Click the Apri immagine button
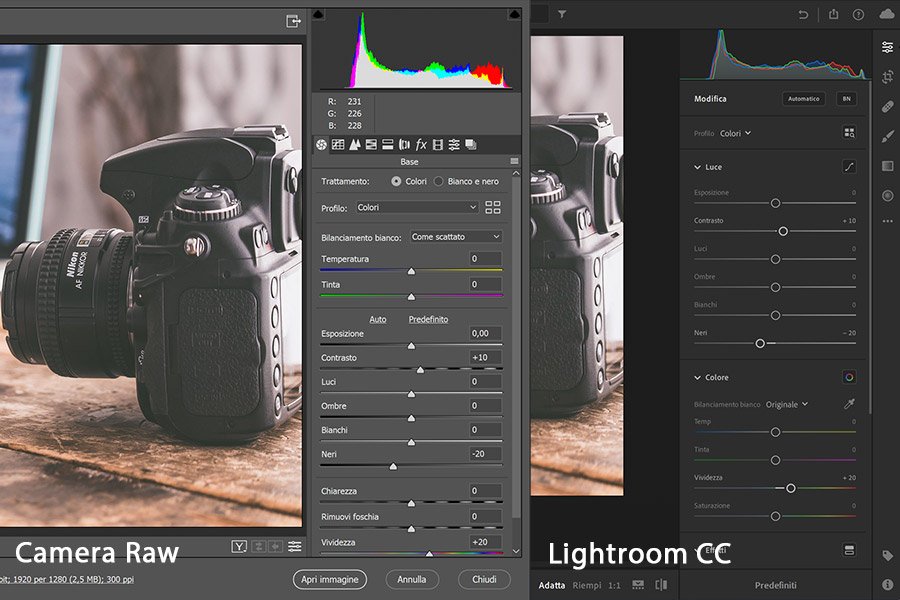This screenshot has height=600, width=900. click(x=330, y=579)
